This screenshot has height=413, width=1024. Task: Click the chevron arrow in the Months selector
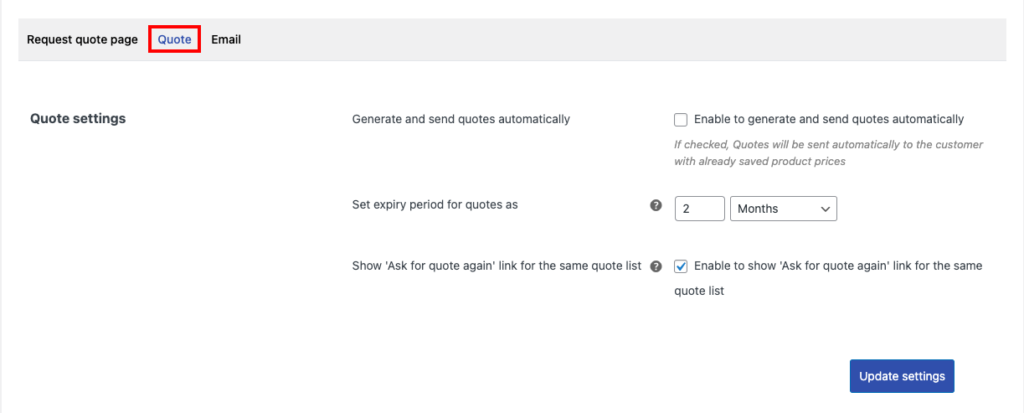(825, 209)
